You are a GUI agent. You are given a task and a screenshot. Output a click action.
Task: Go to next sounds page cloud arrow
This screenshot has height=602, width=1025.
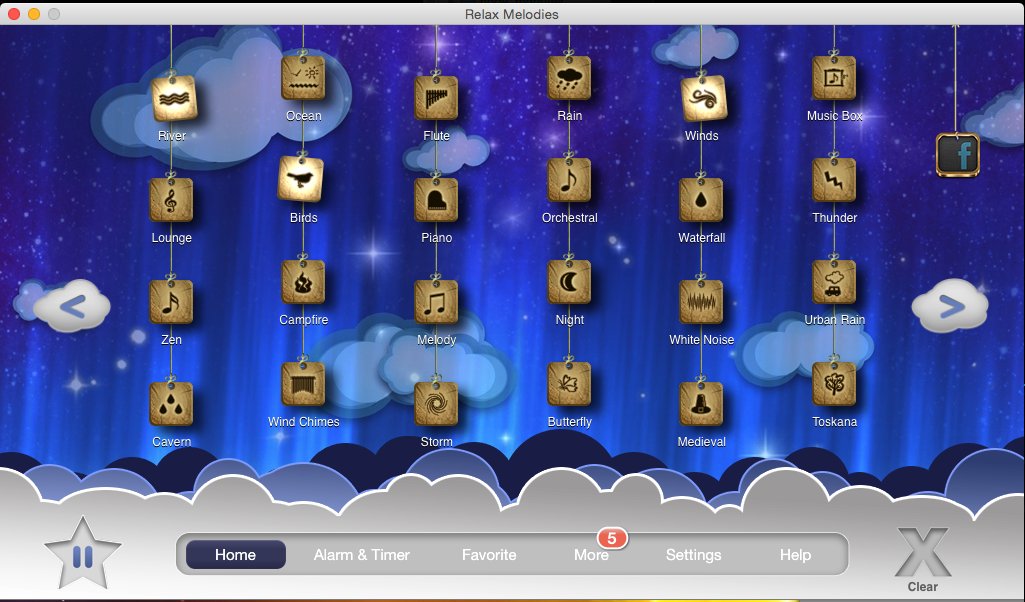pyautogui.click(x=950, y=307)
